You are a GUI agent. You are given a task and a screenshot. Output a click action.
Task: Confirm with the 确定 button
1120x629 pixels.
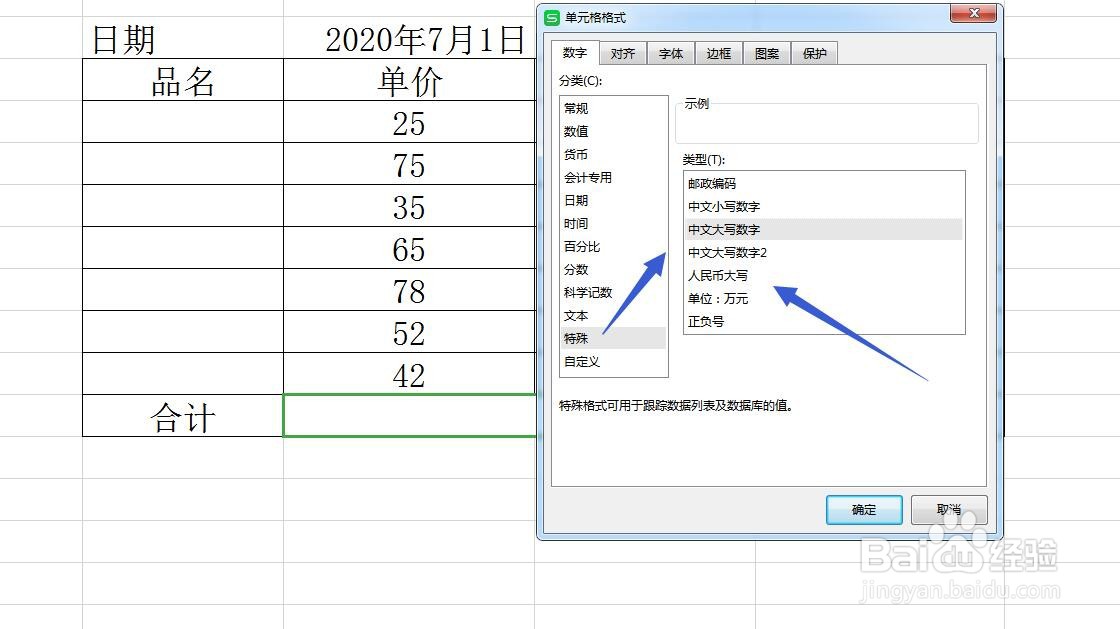tap(863, 509)
